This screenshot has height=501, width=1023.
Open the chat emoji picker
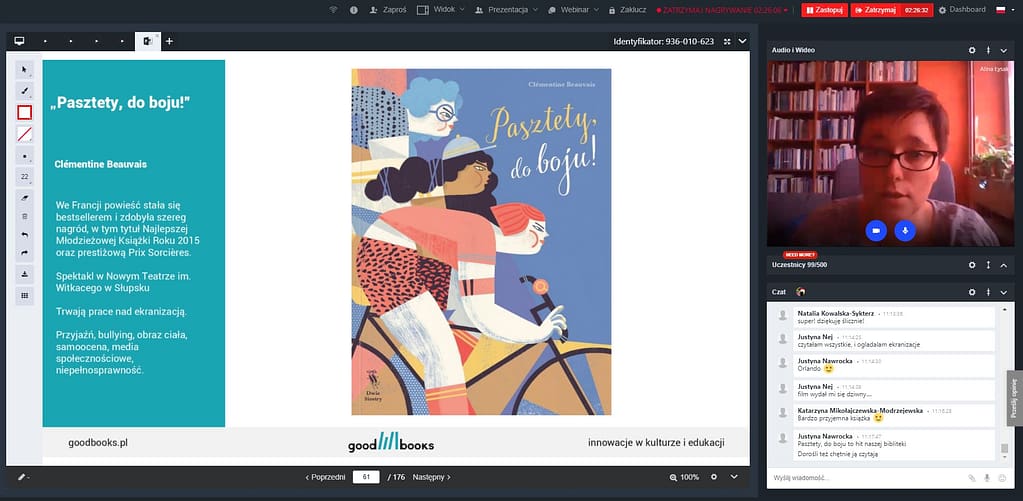(x=1003, y=478)
